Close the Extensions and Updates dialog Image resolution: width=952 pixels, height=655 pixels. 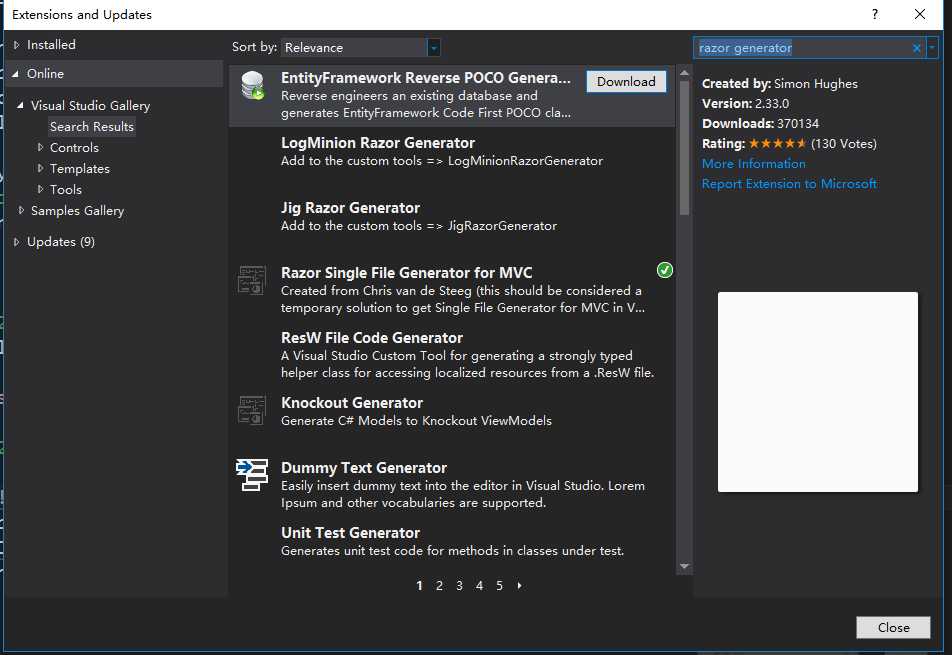[920, 14]
